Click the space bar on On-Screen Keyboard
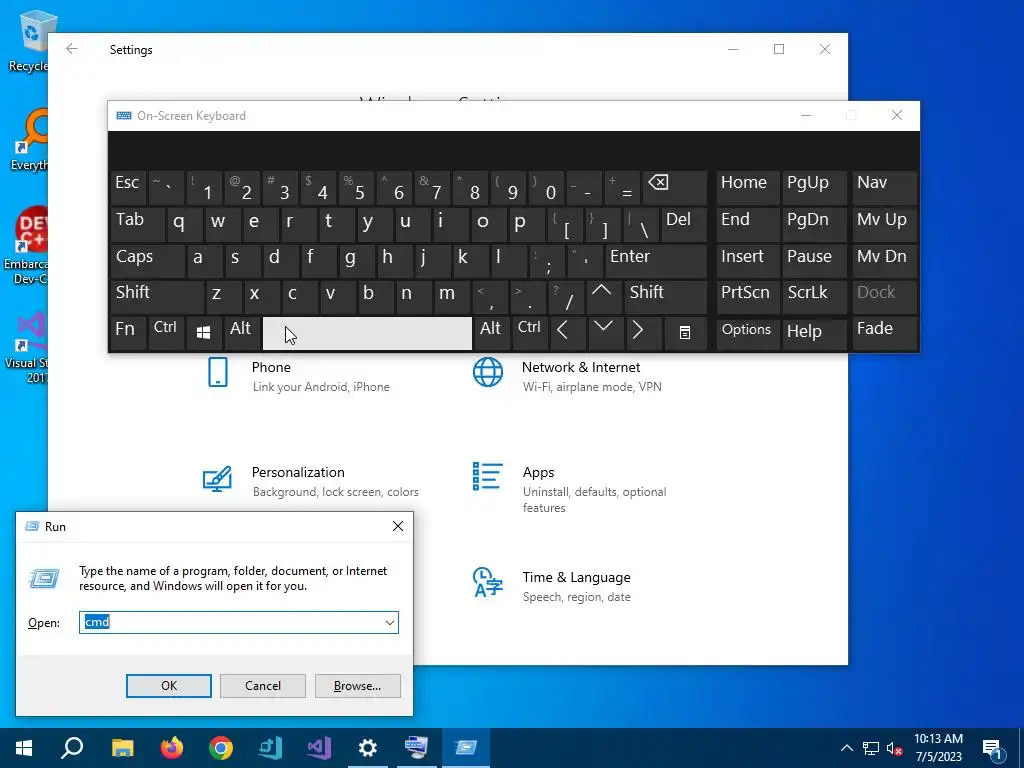This screenshot has height=768, width=1024. pyautogui.click(x=367, y=333)
